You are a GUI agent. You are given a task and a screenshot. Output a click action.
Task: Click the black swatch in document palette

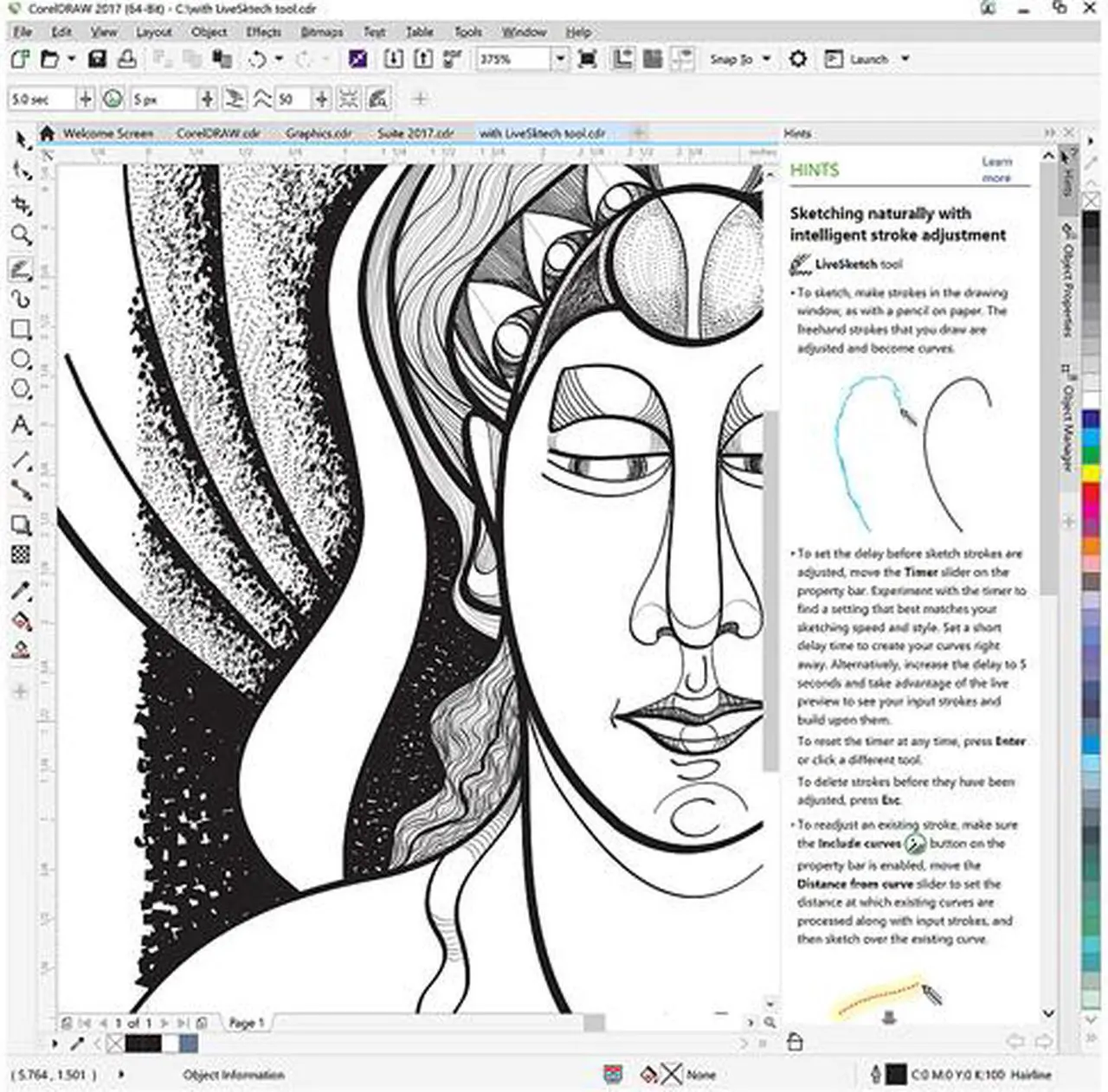tap(144, 1044)
